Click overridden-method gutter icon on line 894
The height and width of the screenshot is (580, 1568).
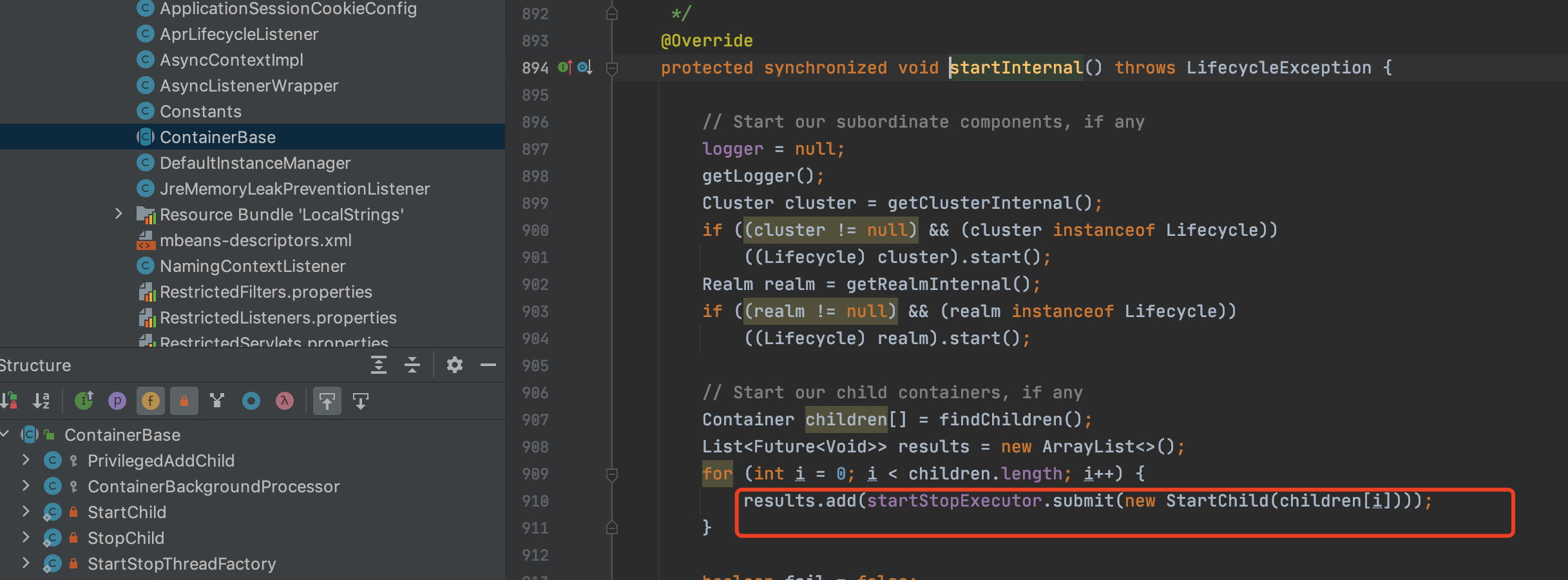coord(585,67)
